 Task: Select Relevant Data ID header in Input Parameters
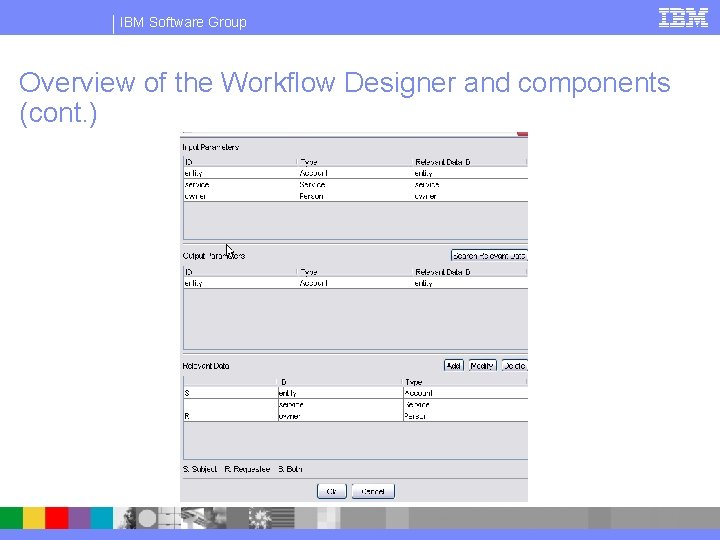pos(470,162)
